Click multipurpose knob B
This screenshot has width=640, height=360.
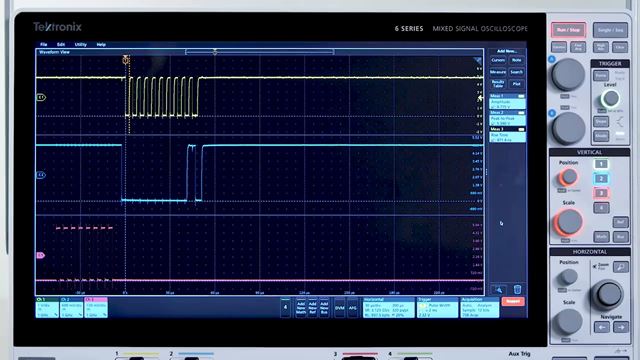pyautogui.click(x=568, y=129)
